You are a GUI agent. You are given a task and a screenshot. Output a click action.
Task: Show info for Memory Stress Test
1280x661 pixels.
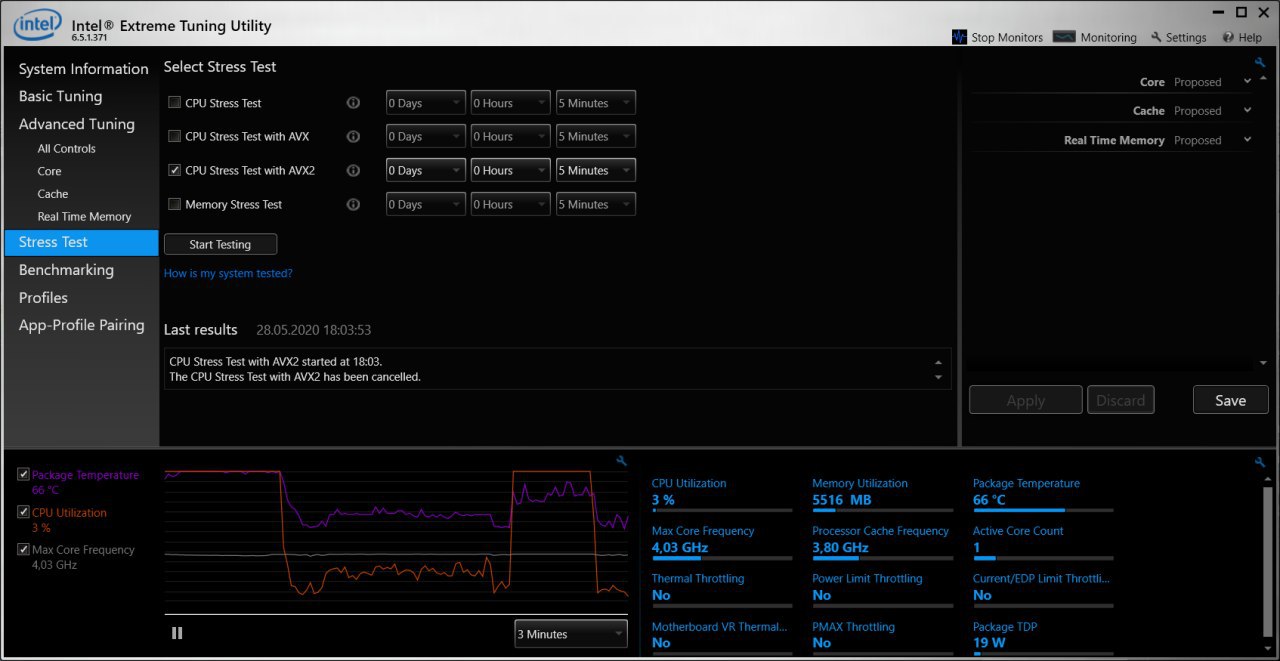[x=353, y=205]
